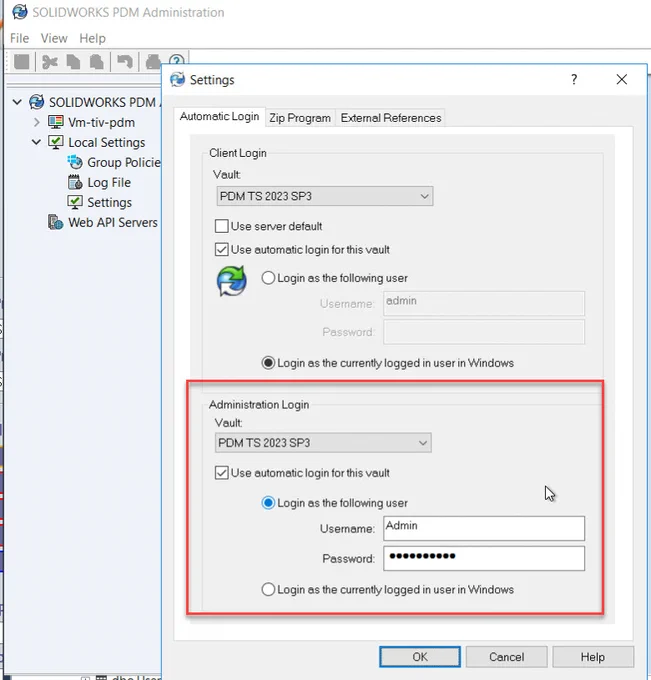This screenshot has height=680, width=651.
Task: Click the SOLIDWORKS PDM root node icon
Action: [x=36, y=102]
